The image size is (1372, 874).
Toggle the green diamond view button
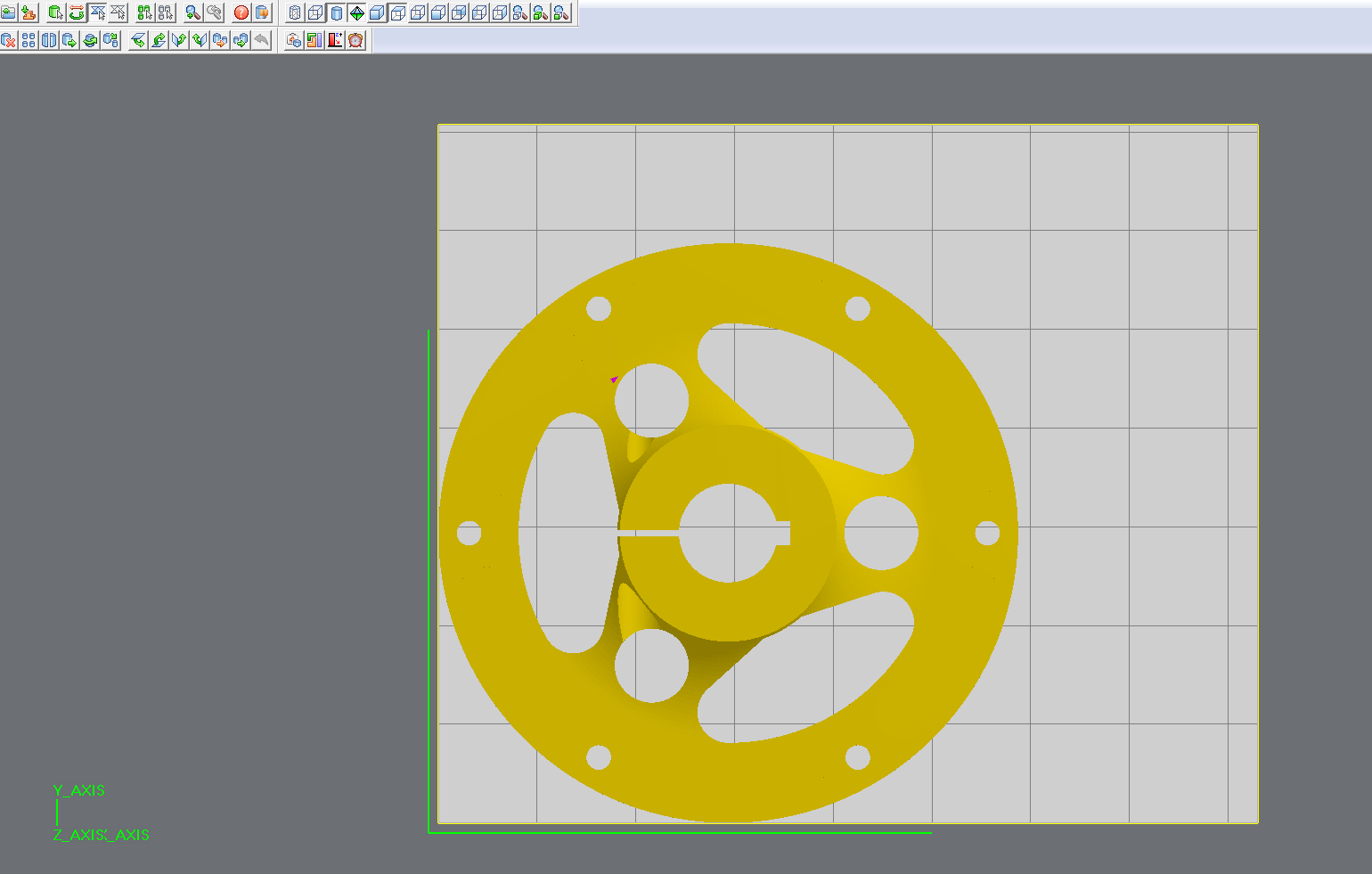[x=357, y=12]
